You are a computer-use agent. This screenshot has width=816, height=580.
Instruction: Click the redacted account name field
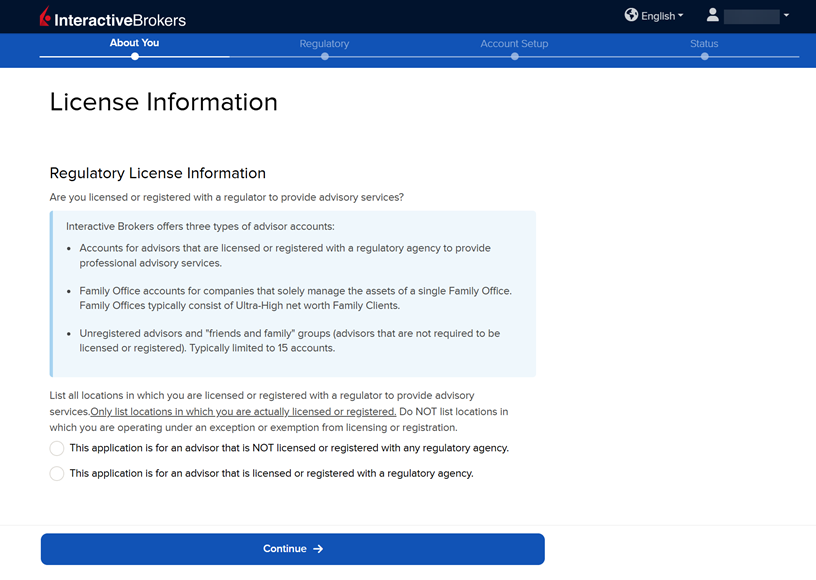(x=751, y=16)
